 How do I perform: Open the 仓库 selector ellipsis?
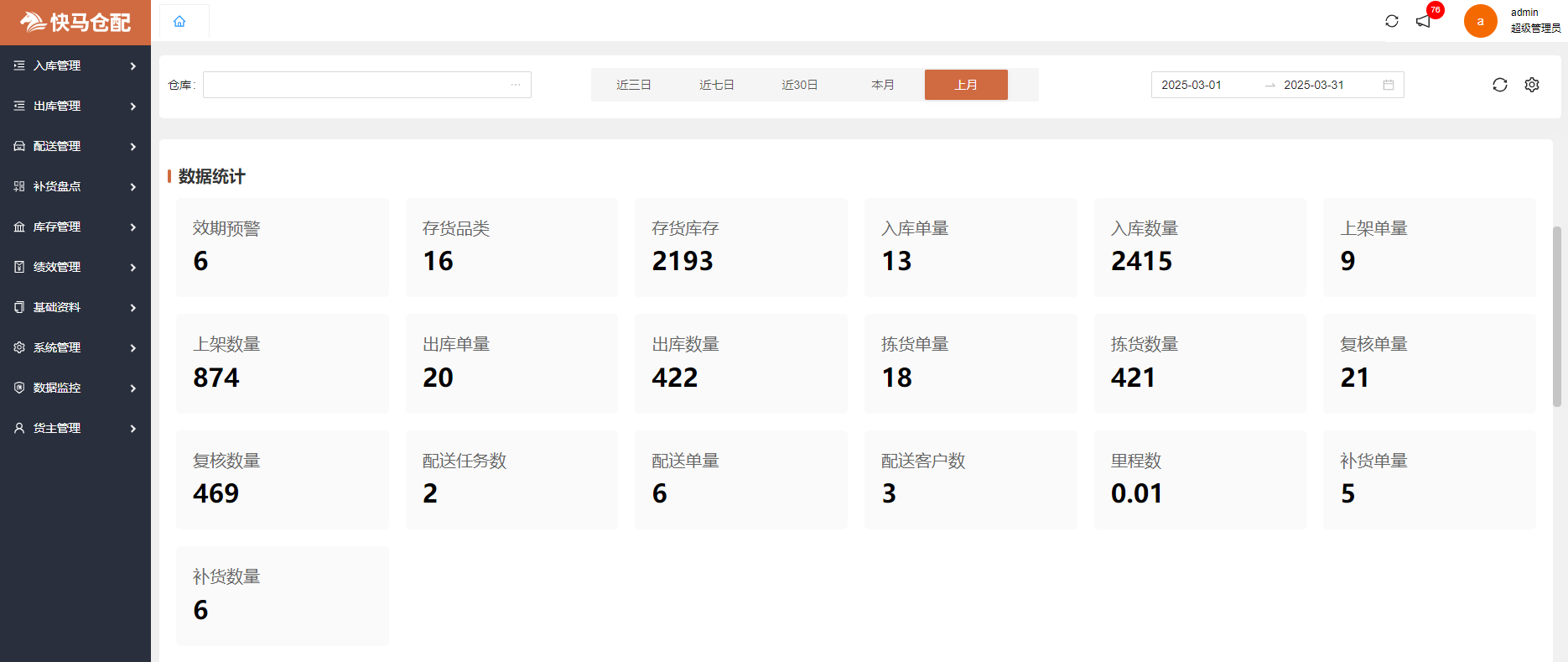coord(516,85)
